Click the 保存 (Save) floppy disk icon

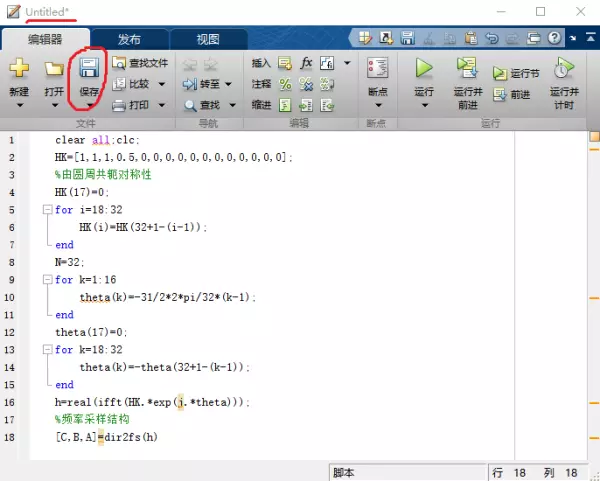click(x=89, y=68)
